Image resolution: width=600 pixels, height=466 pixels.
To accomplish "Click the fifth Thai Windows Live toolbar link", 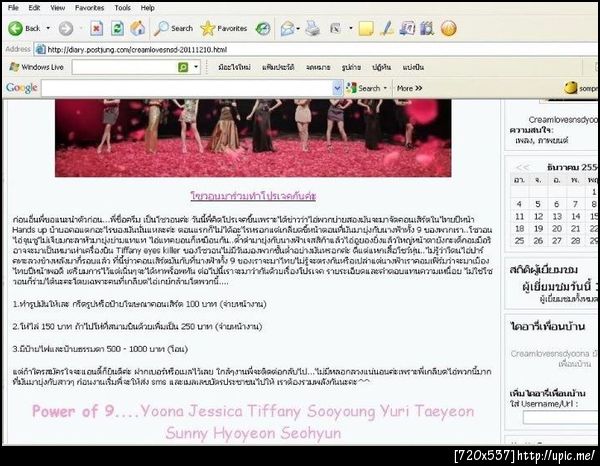I will 381,67.
